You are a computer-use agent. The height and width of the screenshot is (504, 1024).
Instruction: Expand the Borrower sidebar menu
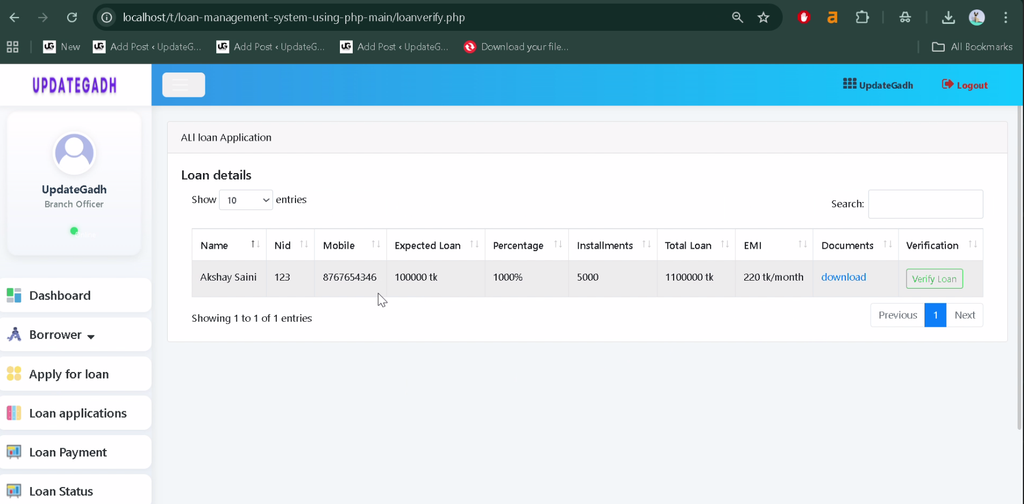pyautogui.click(x=76, y=335)
